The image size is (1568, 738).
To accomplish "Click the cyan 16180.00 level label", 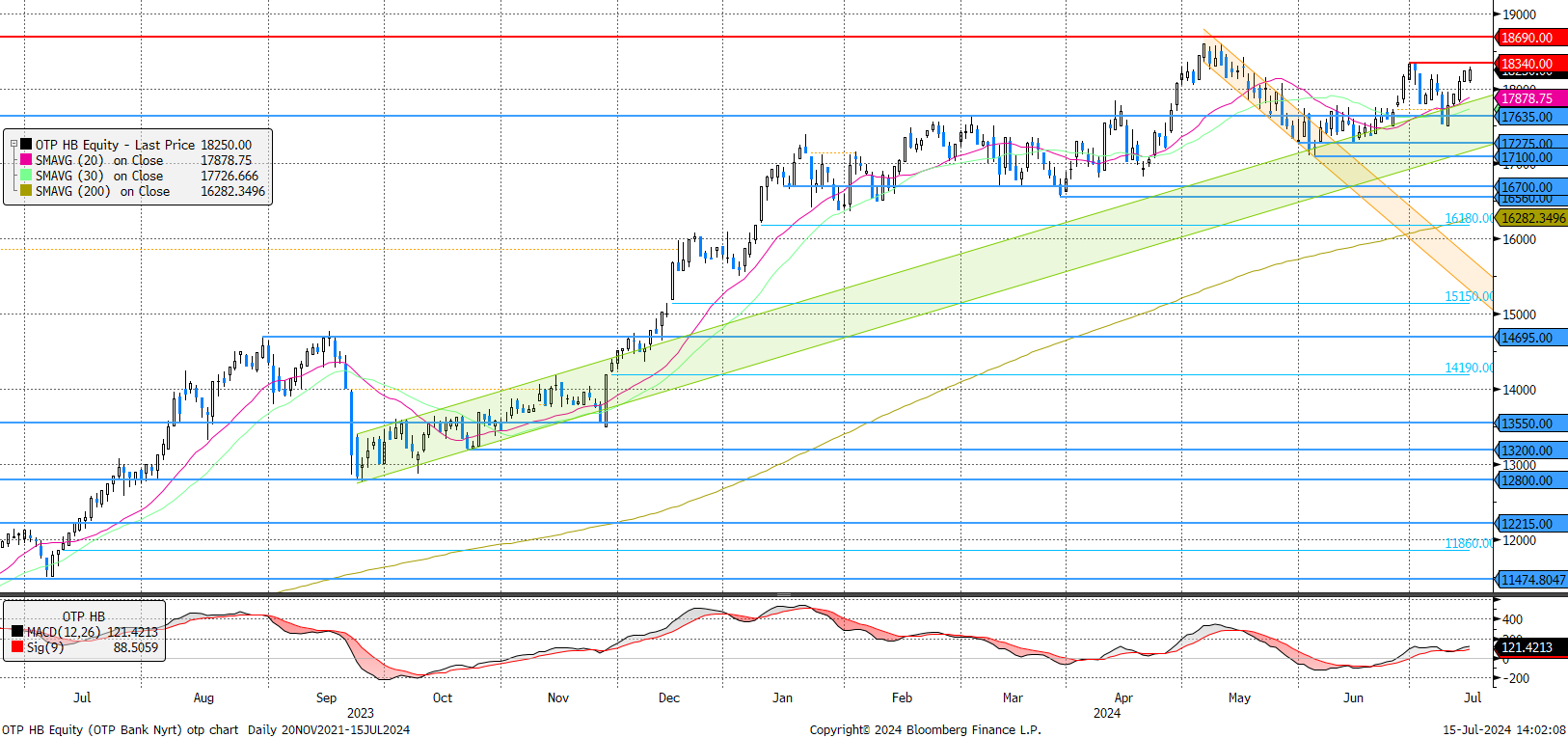I will [x=1469, y=219].
